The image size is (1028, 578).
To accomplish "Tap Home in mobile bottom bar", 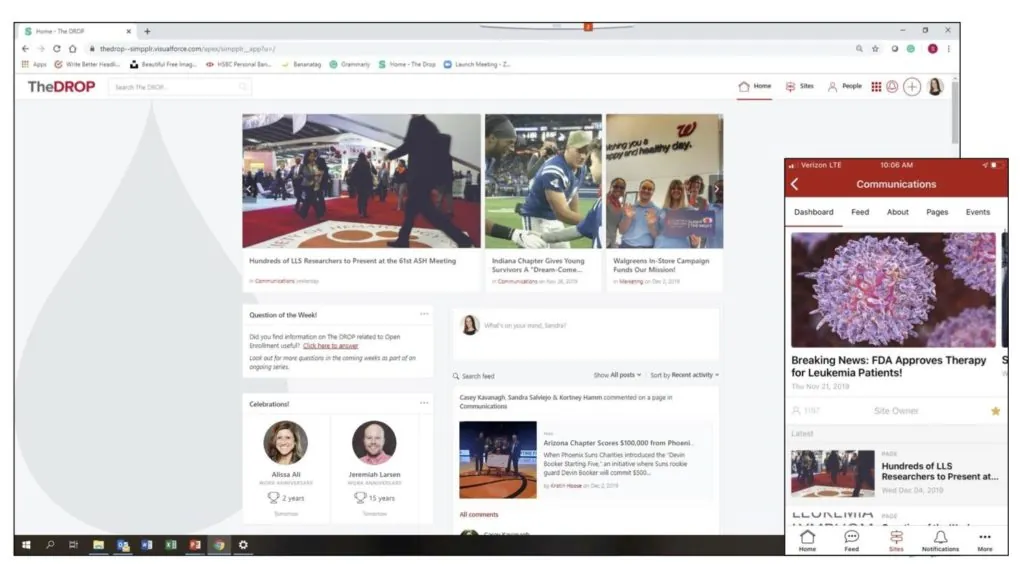I will point(807,541).
